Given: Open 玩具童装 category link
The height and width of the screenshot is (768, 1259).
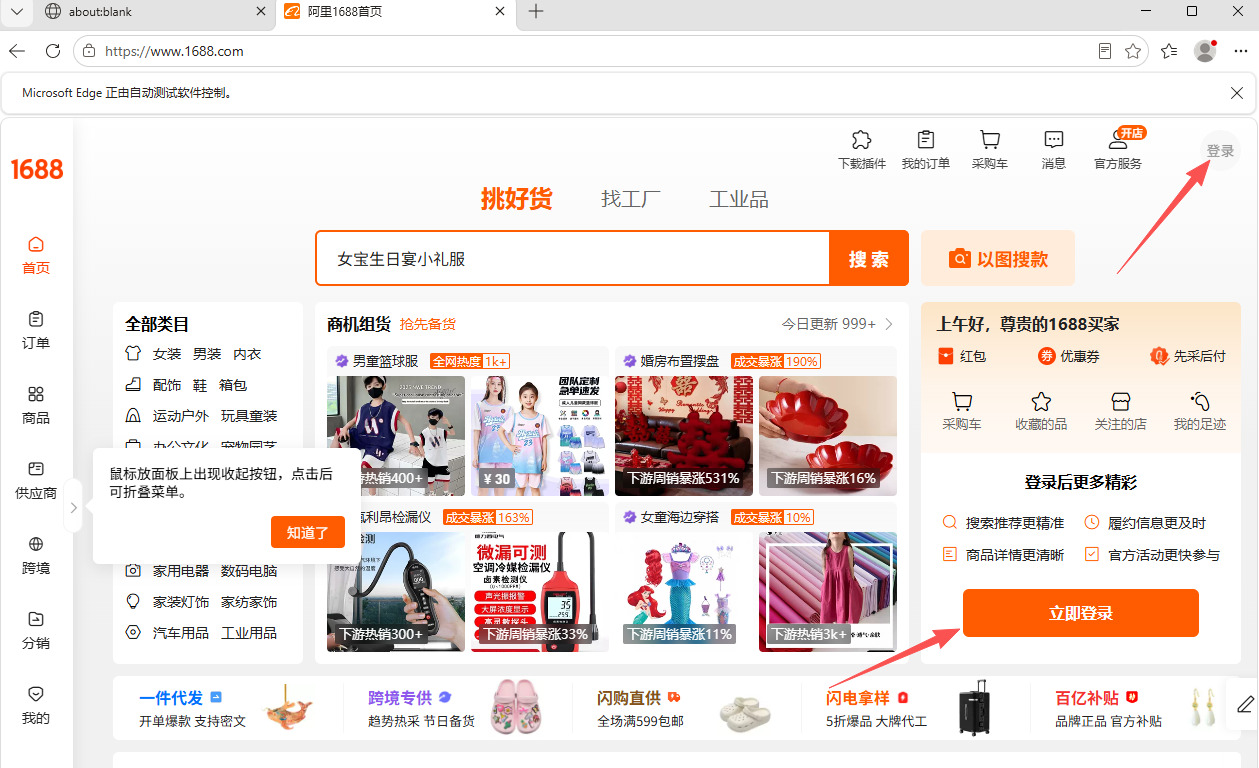Looking at the screenshot, I should 249,416.
